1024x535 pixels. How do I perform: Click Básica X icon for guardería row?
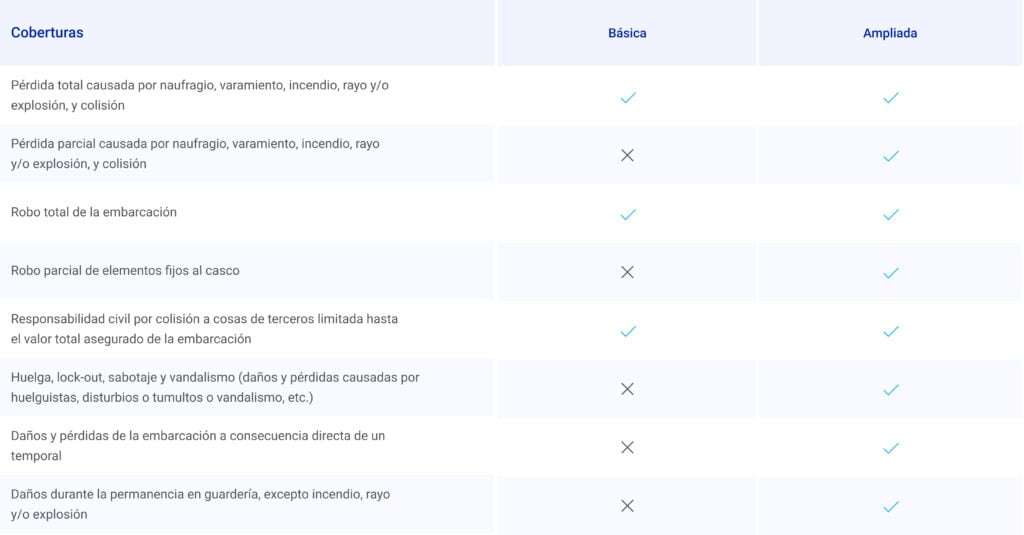click(628, 506)
